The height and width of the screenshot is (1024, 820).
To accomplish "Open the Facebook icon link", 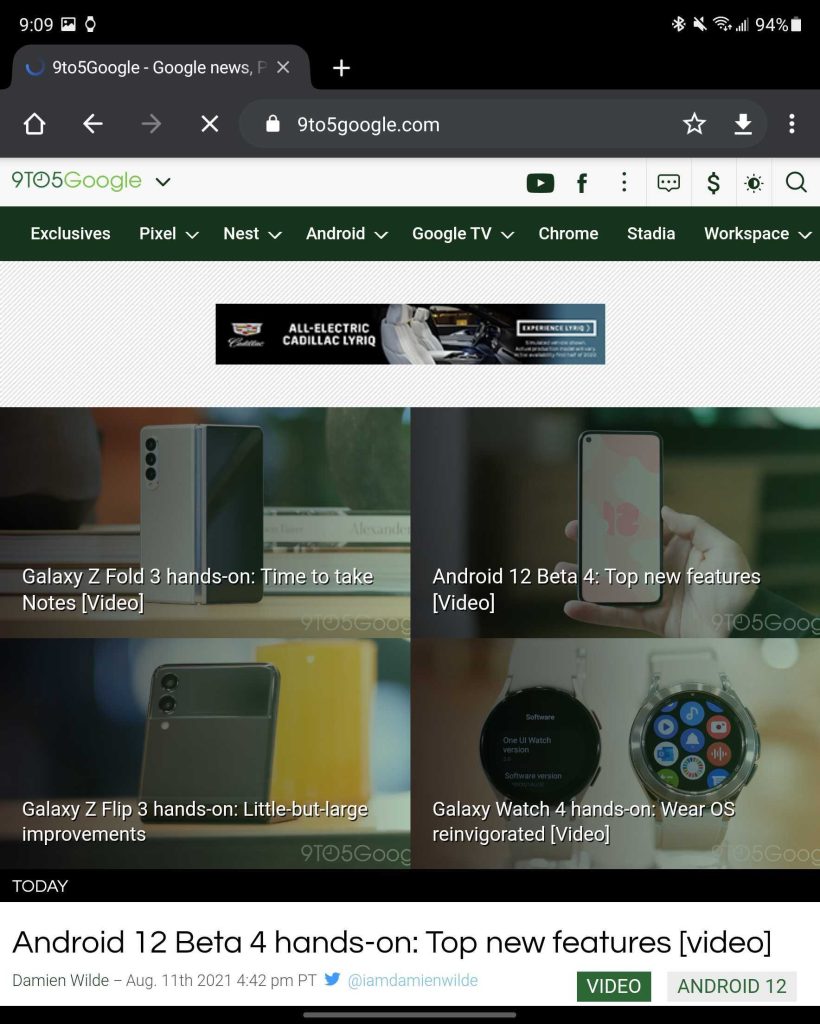I will click(582, 182).
